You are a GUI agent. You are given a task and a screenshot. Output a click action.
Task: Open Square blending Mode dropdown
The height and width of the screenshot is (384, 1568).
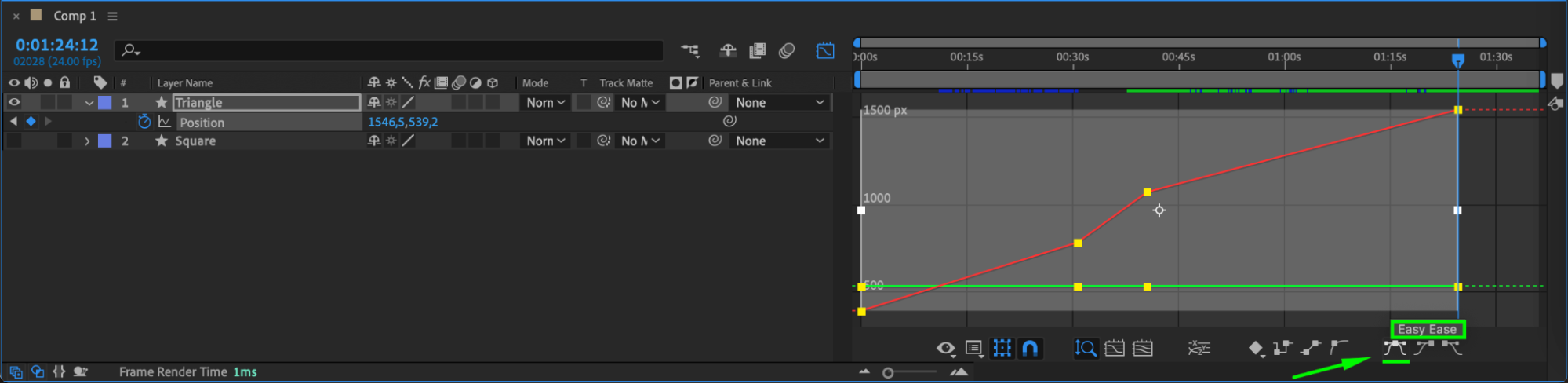545,141
